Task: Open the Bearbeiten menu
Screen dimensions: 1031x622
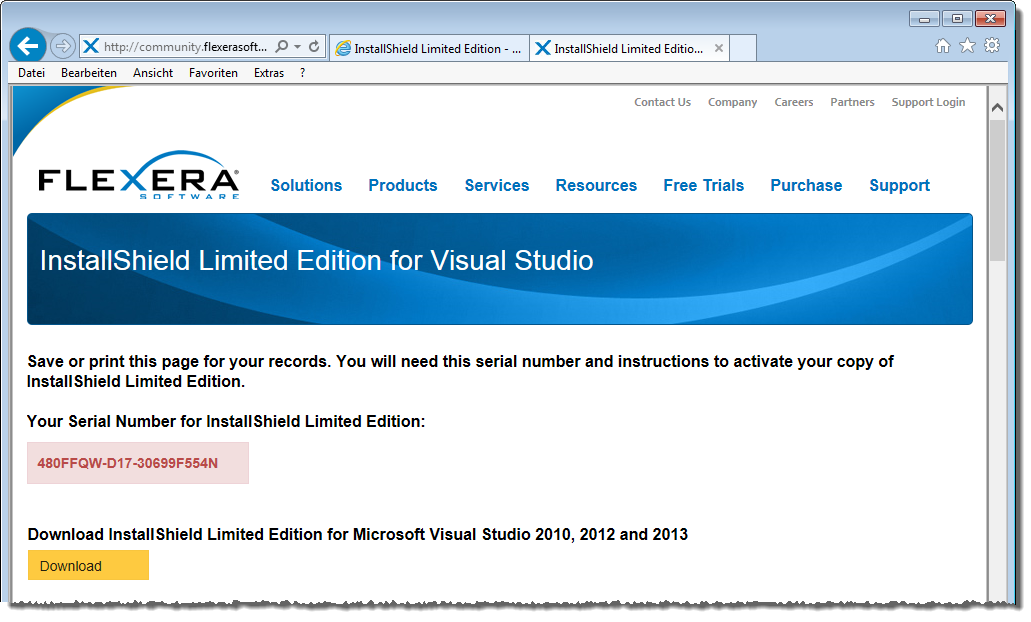Action: pyautogui.click(x=89, y=73)
